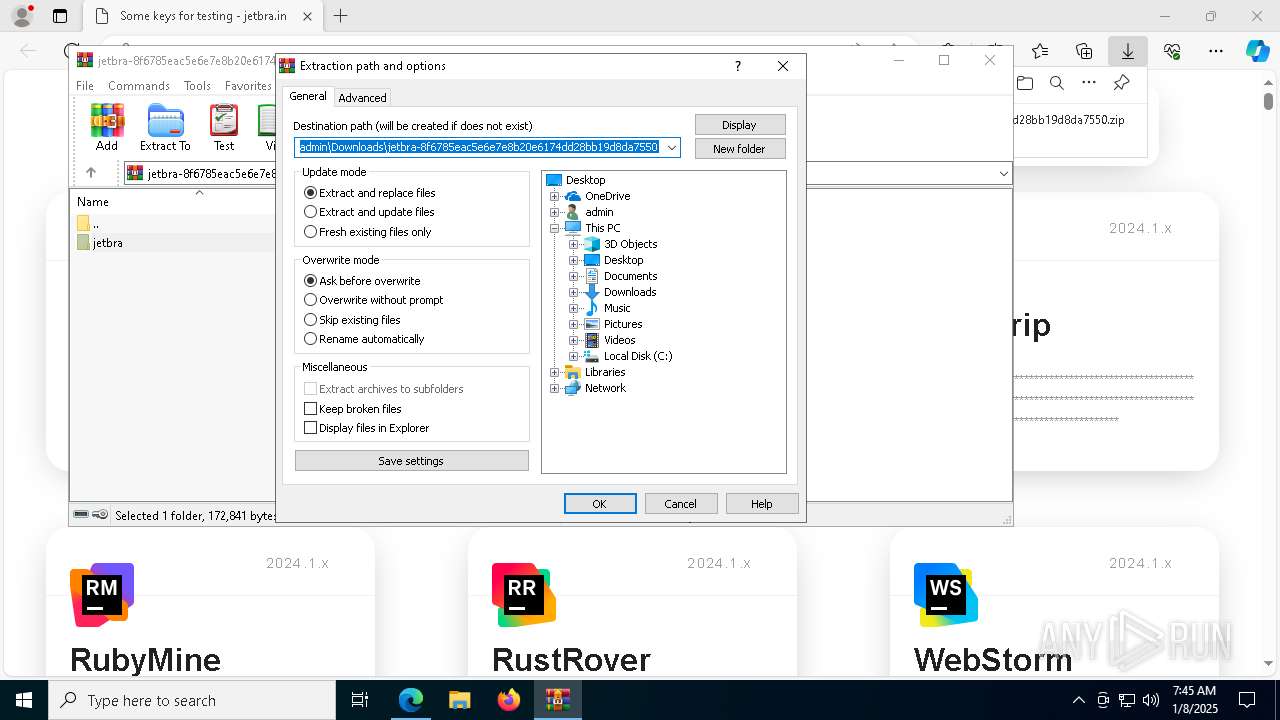Click WinRAR taskbar icon
The image size is (1280, 720).
558,700
